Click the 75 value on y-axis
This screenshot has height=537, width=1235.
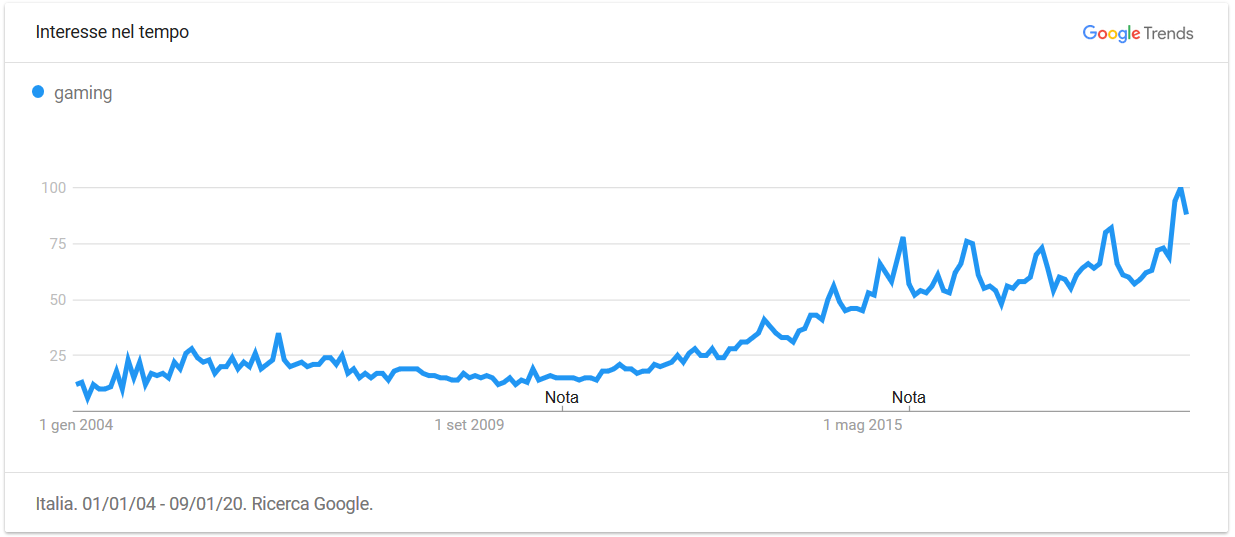[57, 244]
